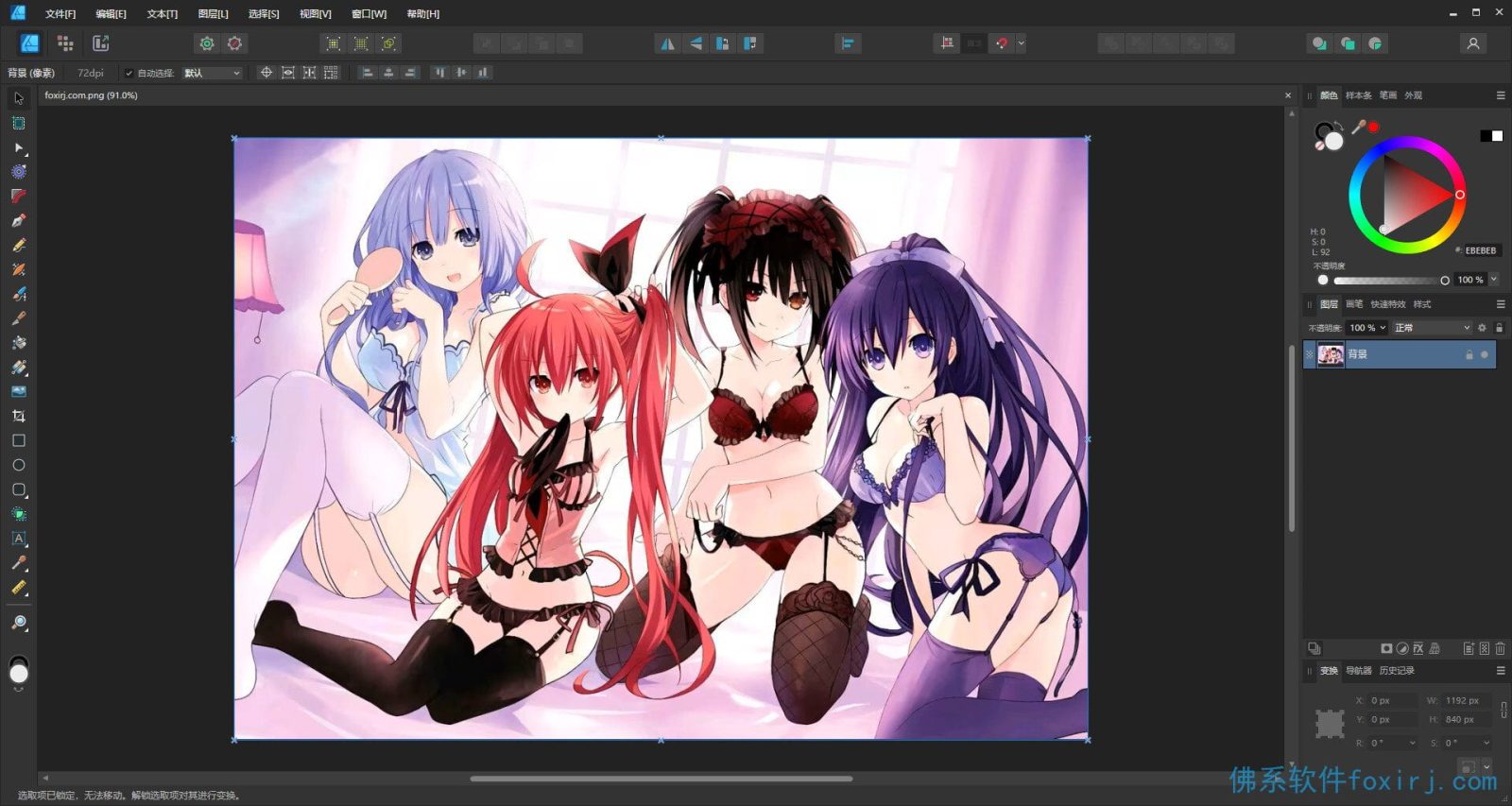
Task: Switch to the Pixel persona
Action: click(x=65, y=43)
